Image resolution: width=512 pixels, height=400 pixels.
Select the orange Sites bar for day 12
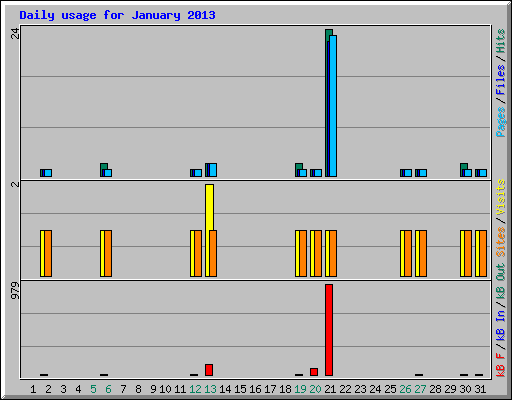tap(198, 253)
